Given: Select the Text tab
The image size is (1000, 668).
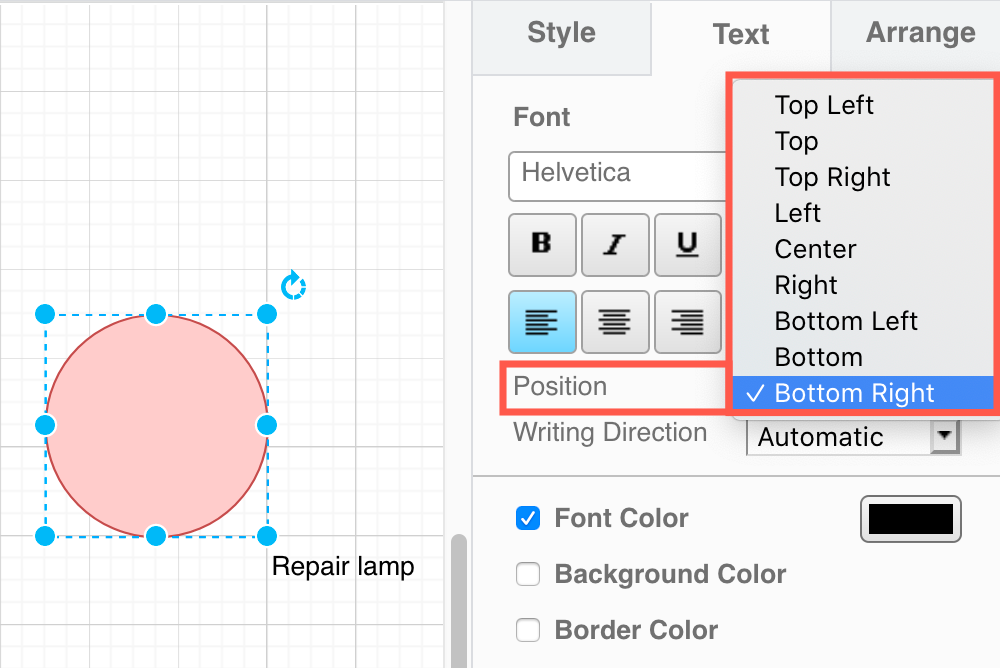Looking at the screenshot, I should tap(741, 33).
